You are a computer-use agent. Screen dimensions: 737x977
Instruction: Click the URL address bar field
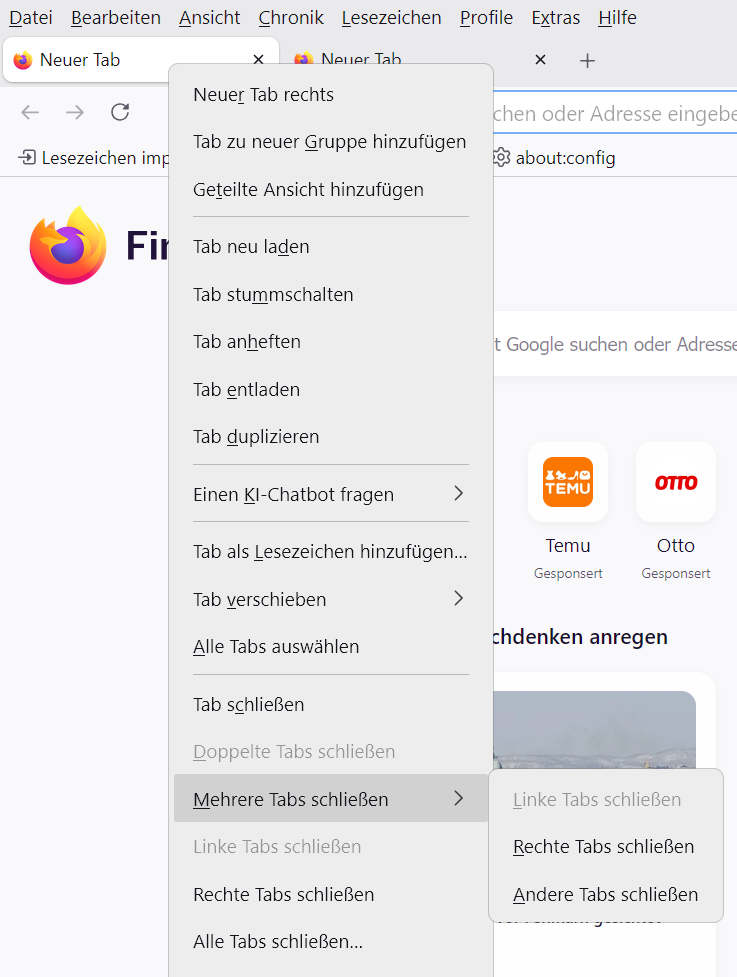pos(614,113)
